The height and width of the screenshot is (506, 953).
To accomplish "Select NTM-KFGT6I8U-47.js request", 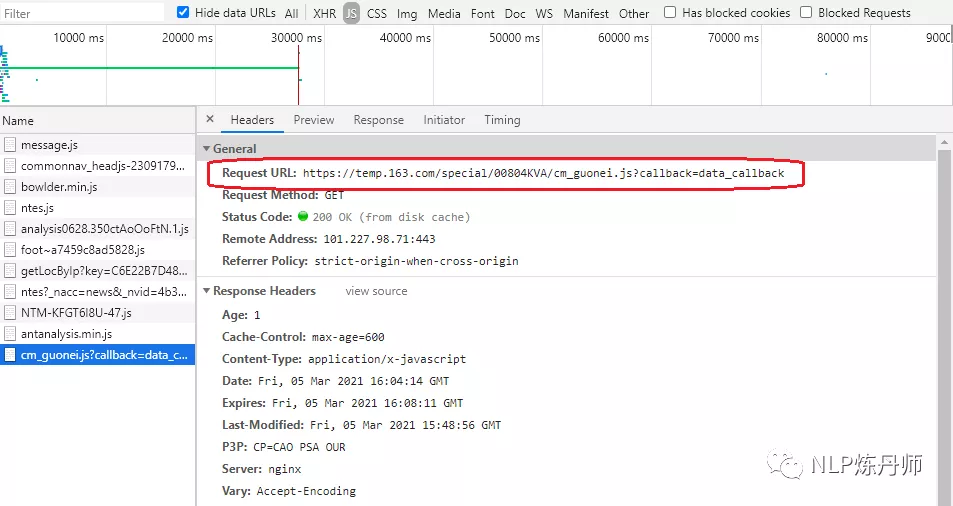I will pyautogui.click(x=97, y=313).
